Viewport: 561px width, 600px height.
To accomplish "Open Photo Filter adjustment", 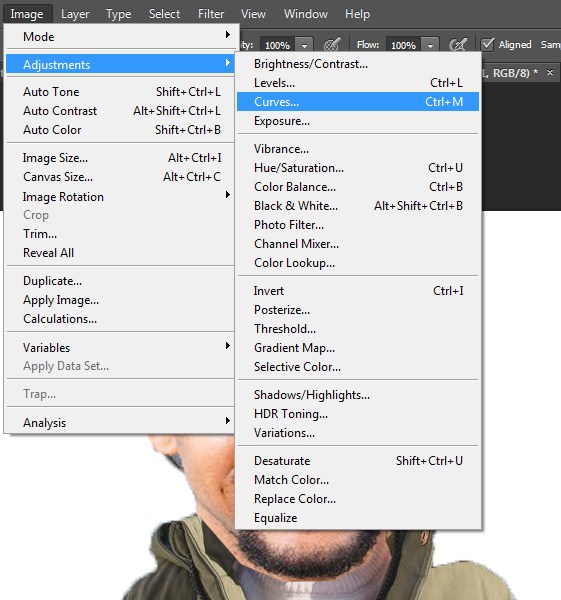I will 358,225.
